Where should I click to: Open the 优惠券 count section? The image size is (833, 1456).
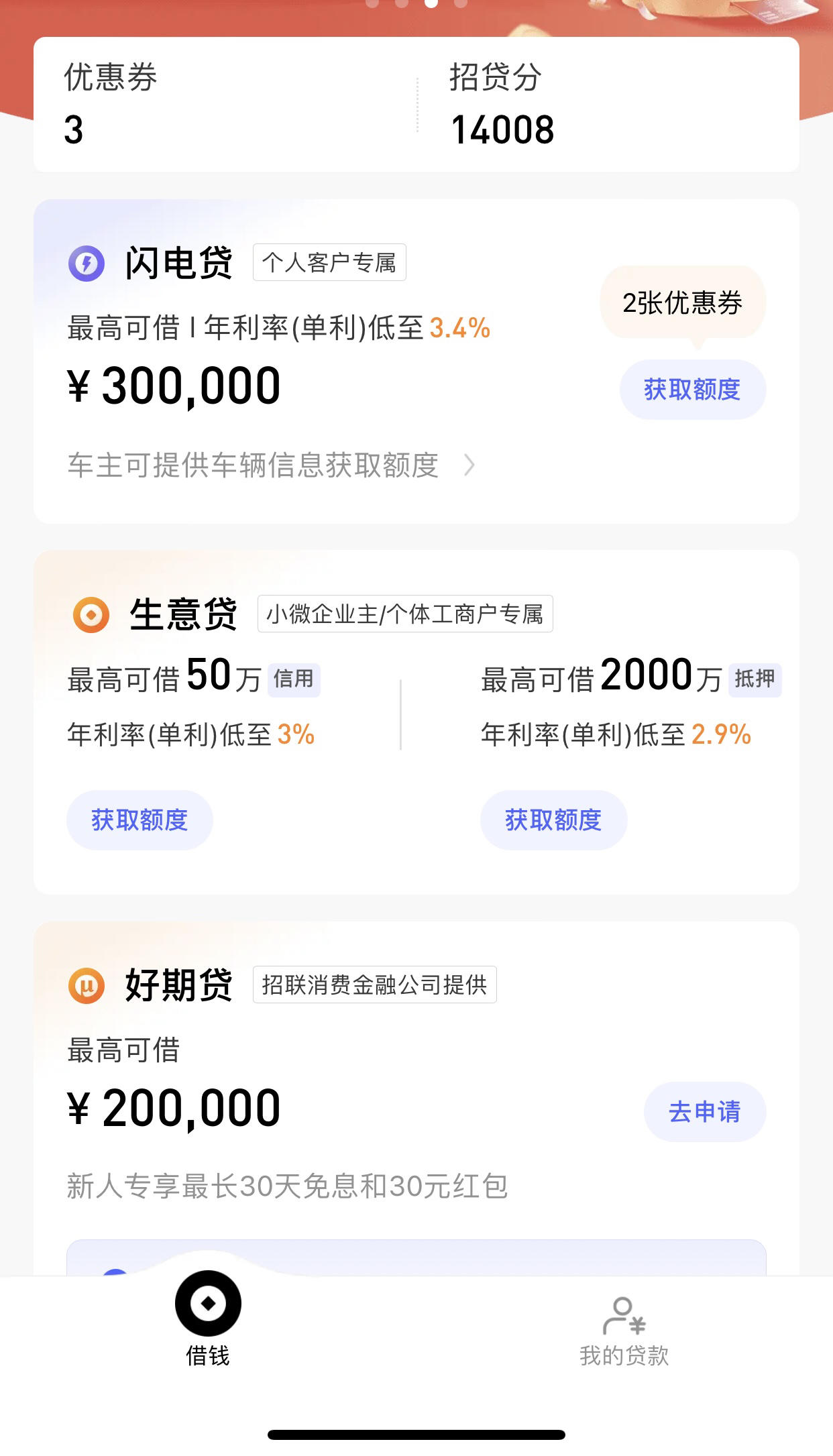[111, 104]
